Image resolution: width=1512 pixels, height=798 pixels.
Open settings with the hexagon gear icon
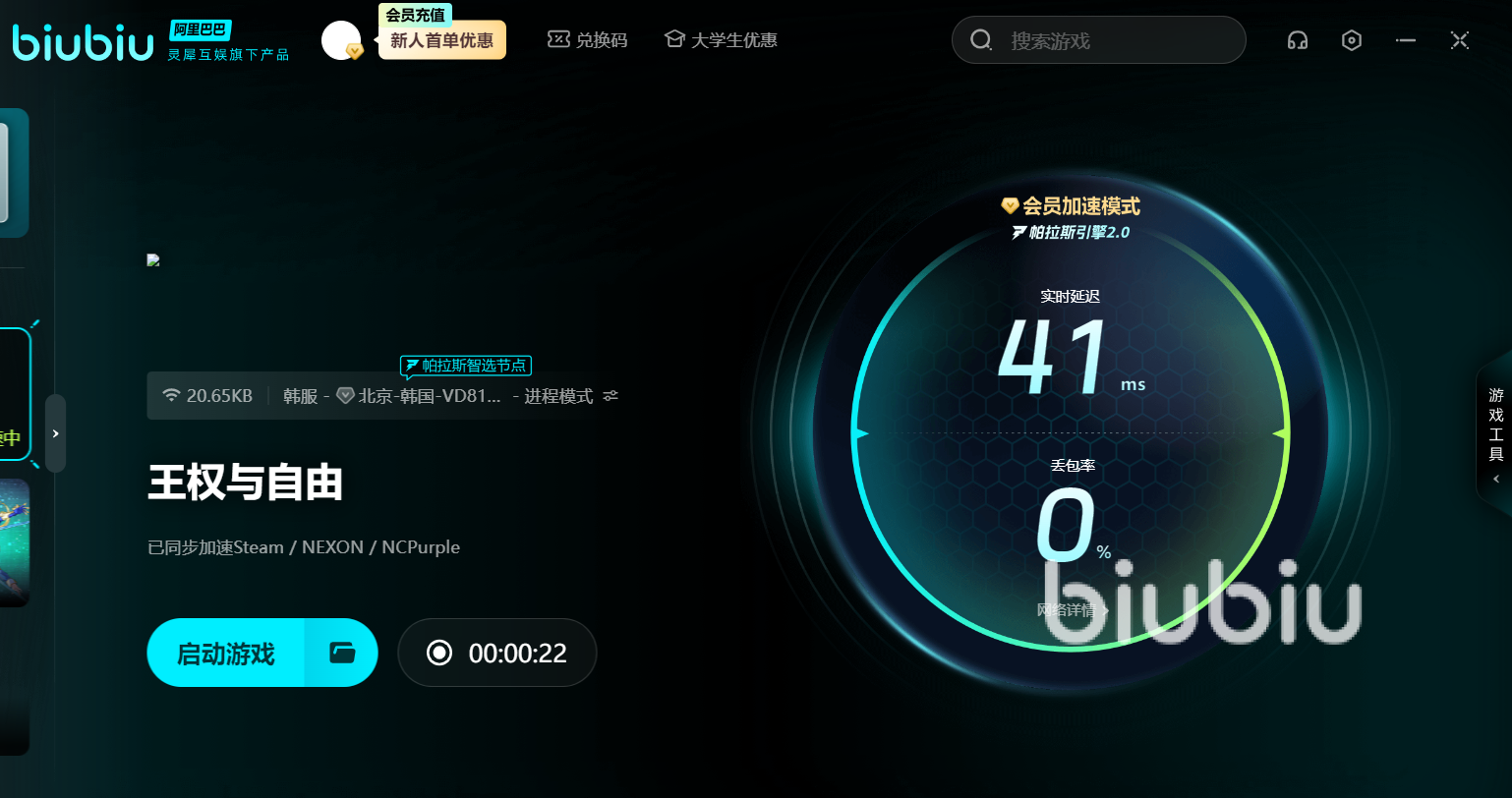[1352, 40]
